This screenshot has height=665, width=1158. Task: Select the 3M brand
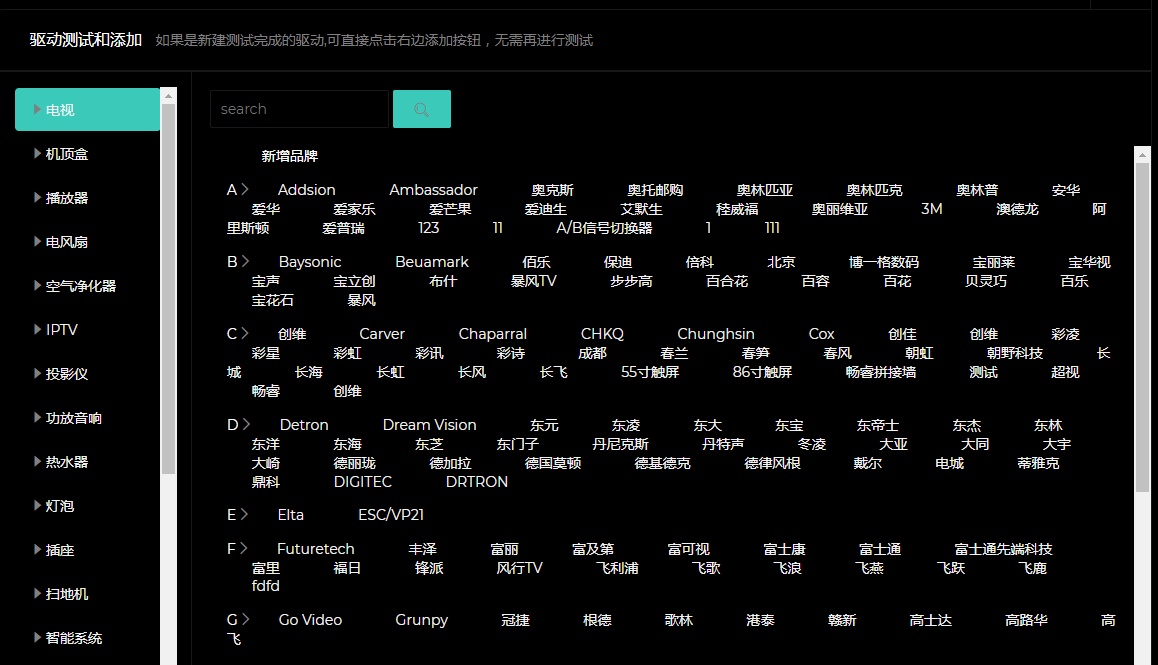click(932, 209)
